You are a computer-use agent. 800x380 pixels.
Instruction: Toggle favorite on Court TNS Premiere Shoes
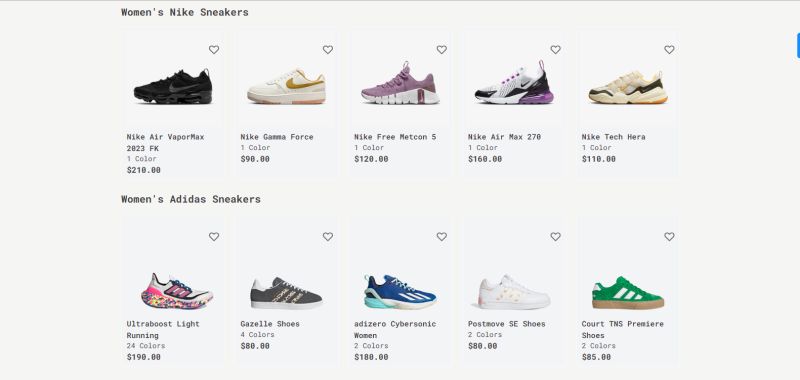[x=669, y=237]
